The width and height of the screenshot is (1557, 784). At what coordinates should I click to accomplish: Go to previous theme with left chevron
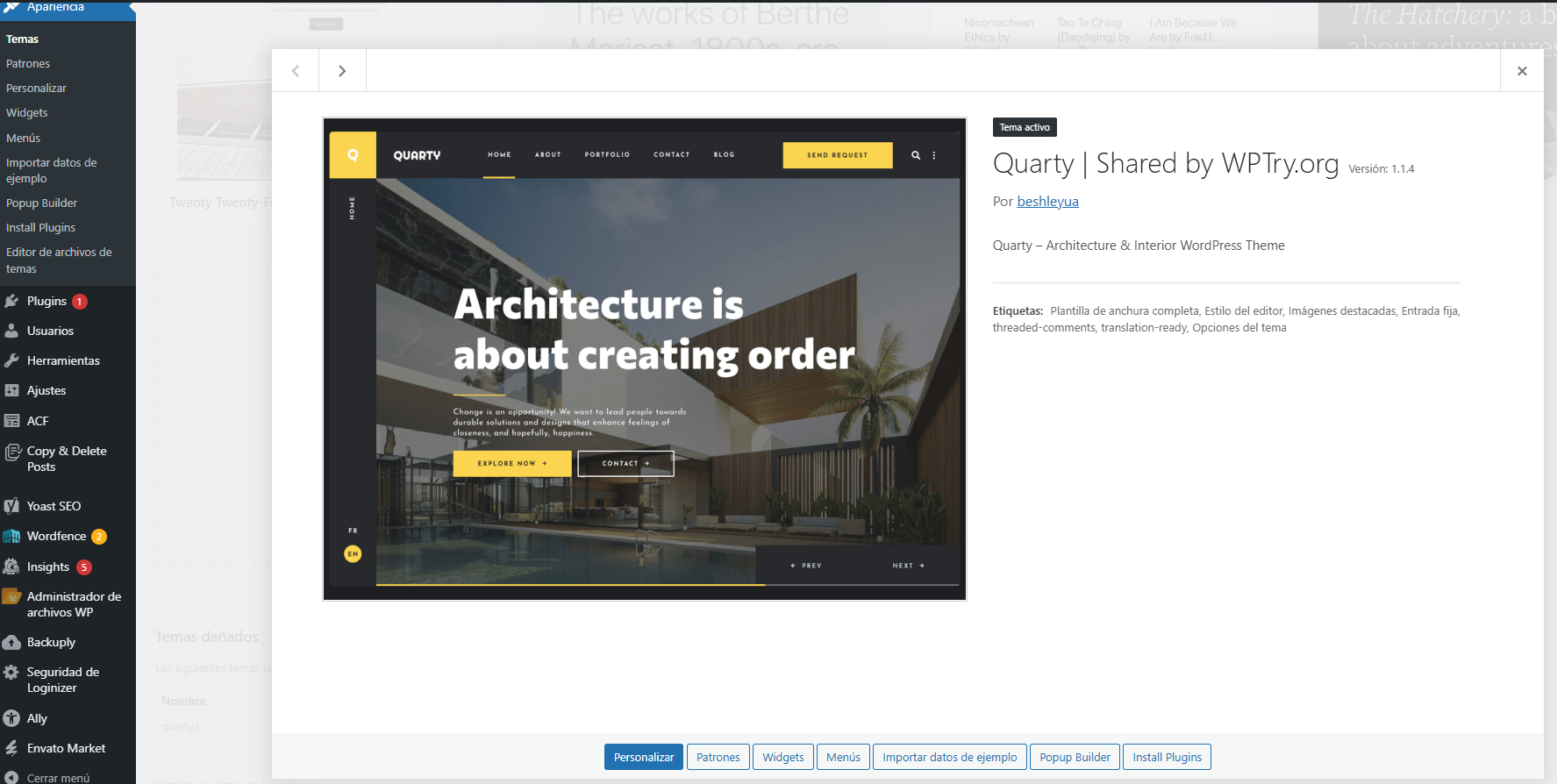tap(296, 71)
